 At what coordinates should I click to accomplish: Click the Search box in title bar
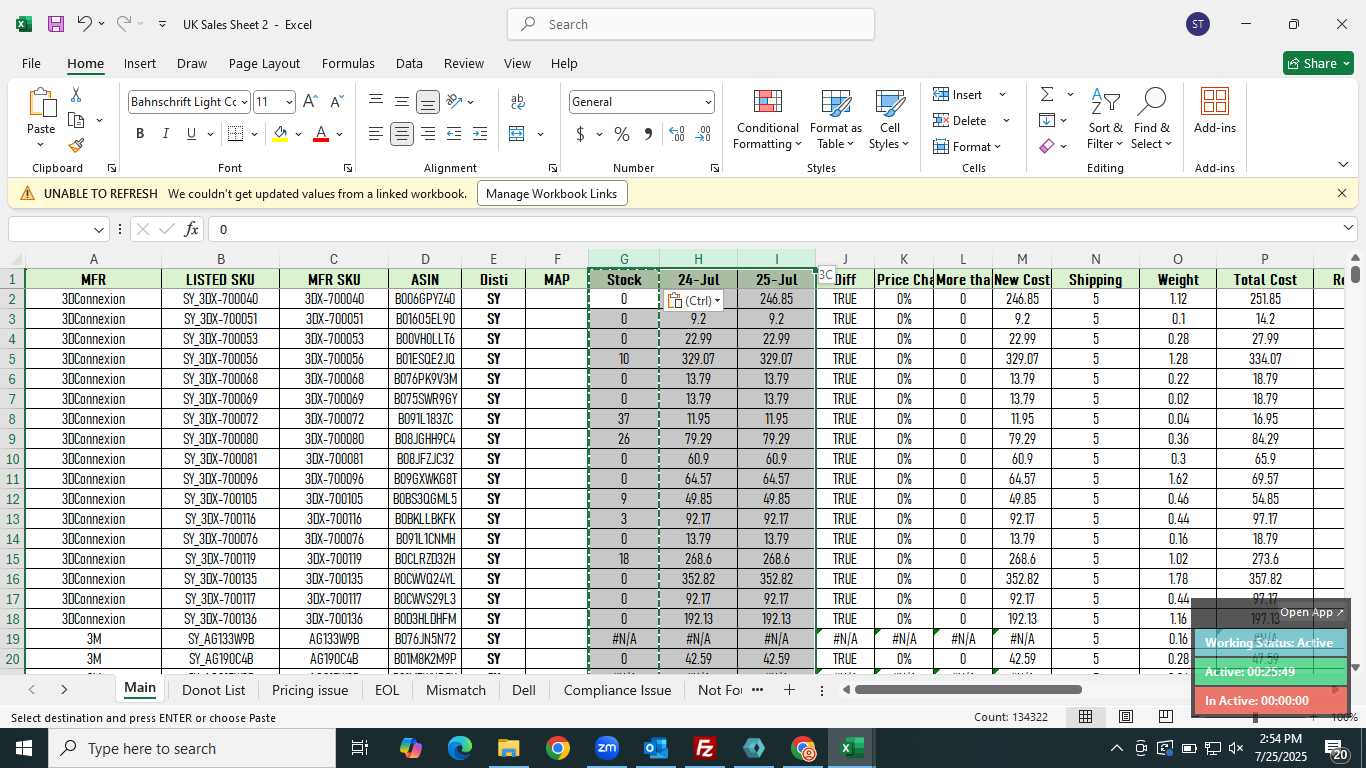[691, 24]
